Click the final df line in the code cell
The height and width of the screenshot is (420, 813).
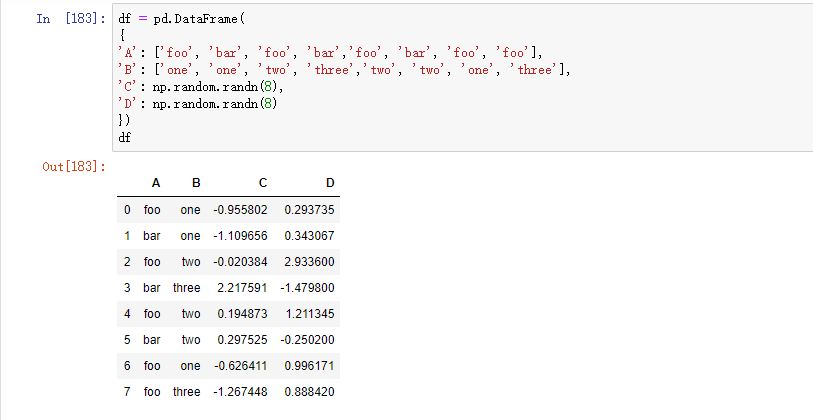point(124,137)
